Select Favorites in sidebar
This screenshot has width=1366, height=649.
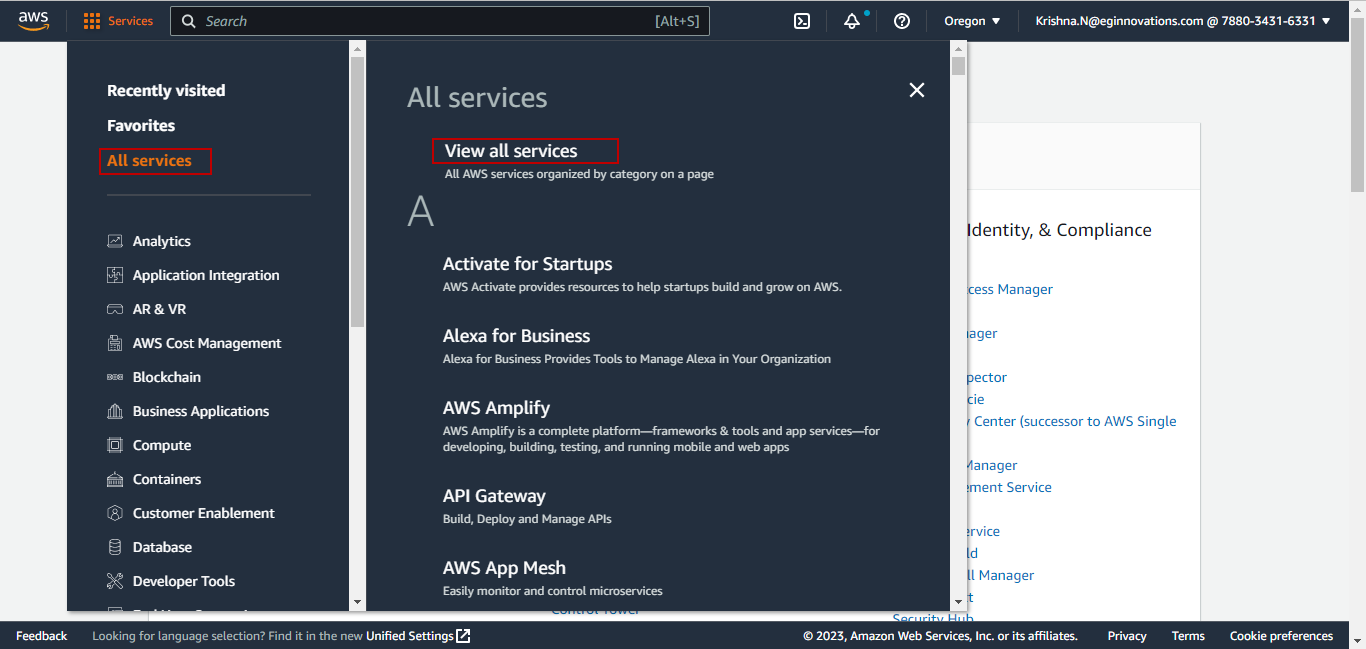pyautogui.click(x=141, y=125)
